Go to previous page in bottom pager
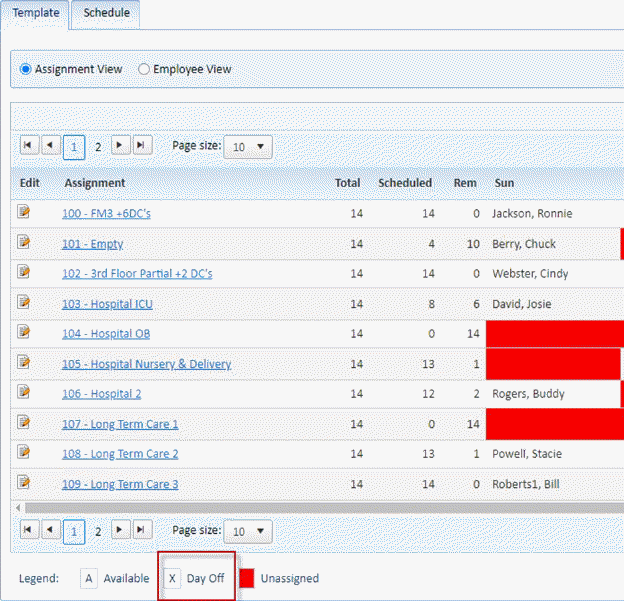Viewport: 624px width, 601px height. point(50,530)
